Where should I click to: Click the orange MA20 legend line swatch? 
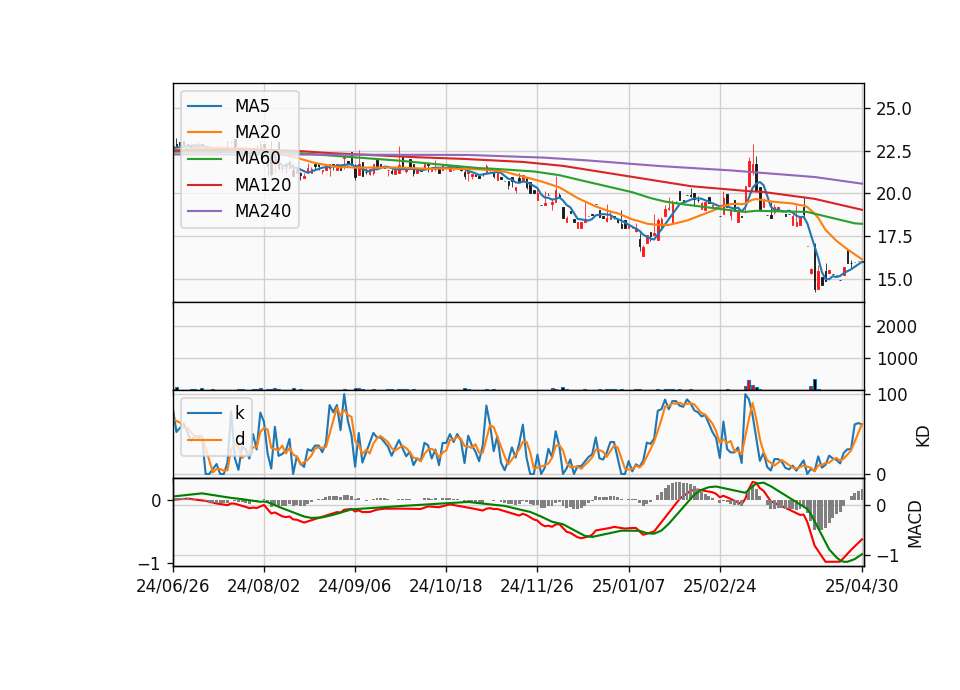(x=204, y=133)
